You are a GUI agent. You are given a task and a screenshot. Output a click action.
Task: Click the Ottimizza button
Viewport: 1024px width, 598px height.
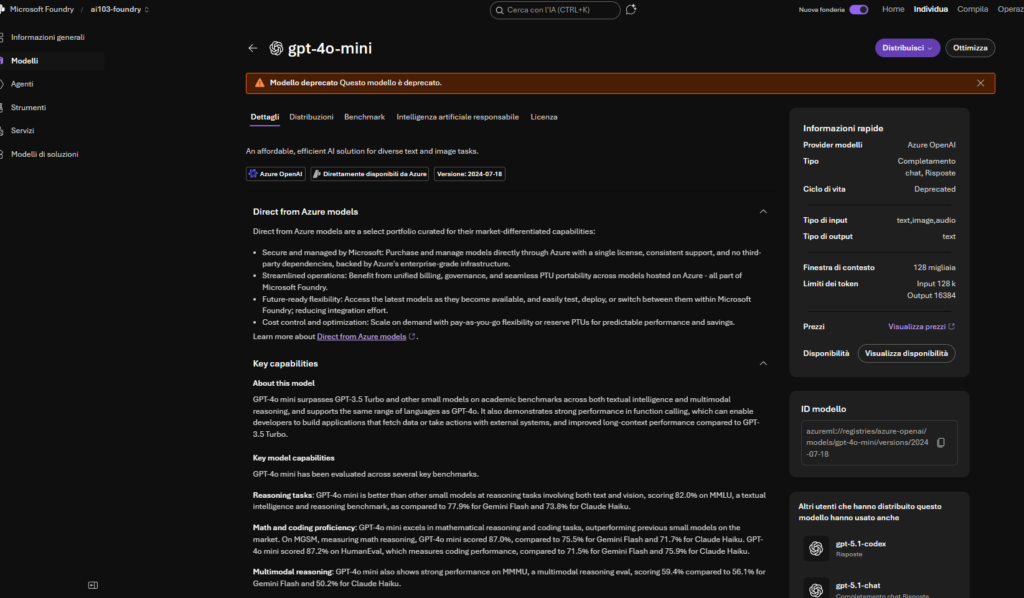[x=970, y=48]
